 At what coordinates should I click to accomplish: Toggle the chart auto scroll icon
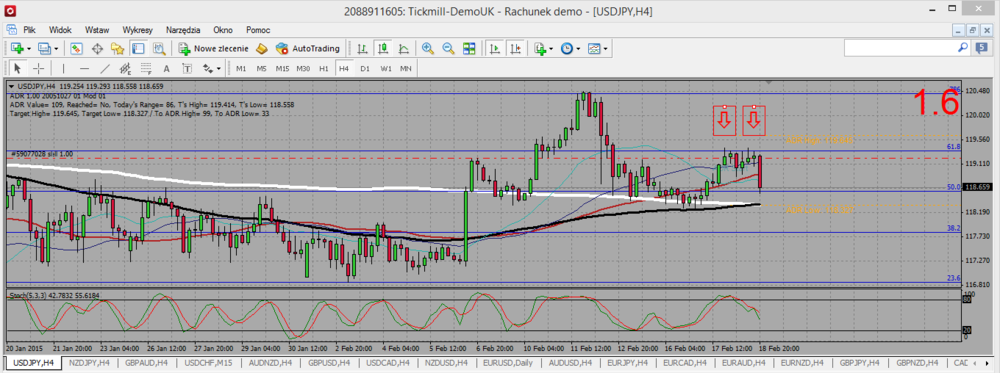click(494, 48)
